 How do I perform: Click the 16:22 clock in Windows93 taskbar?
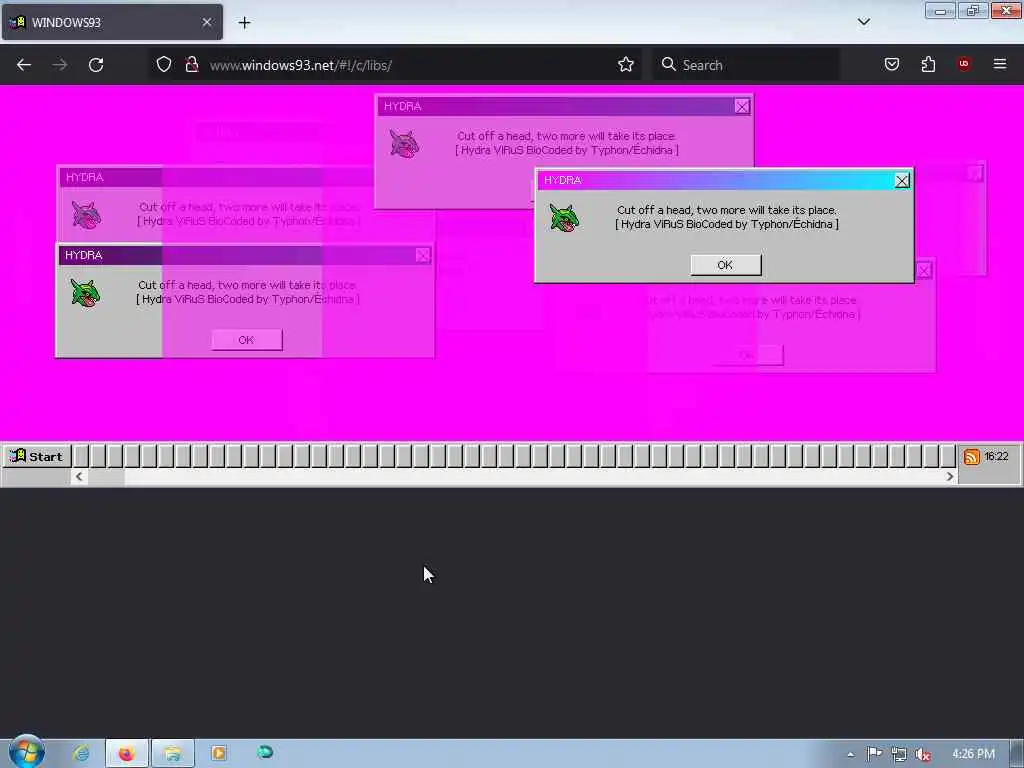pyautogui.click(x=997, y=456)
